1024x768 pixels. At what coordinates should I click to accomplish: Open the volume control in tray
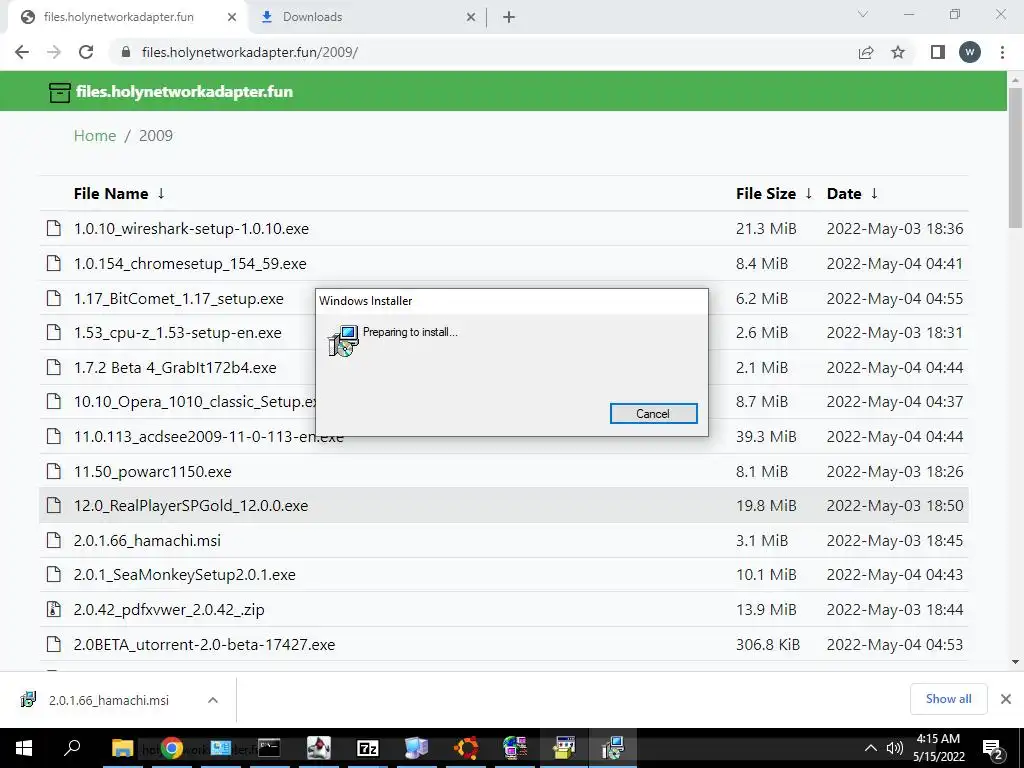pyautogui.click(x=895, y=748)
